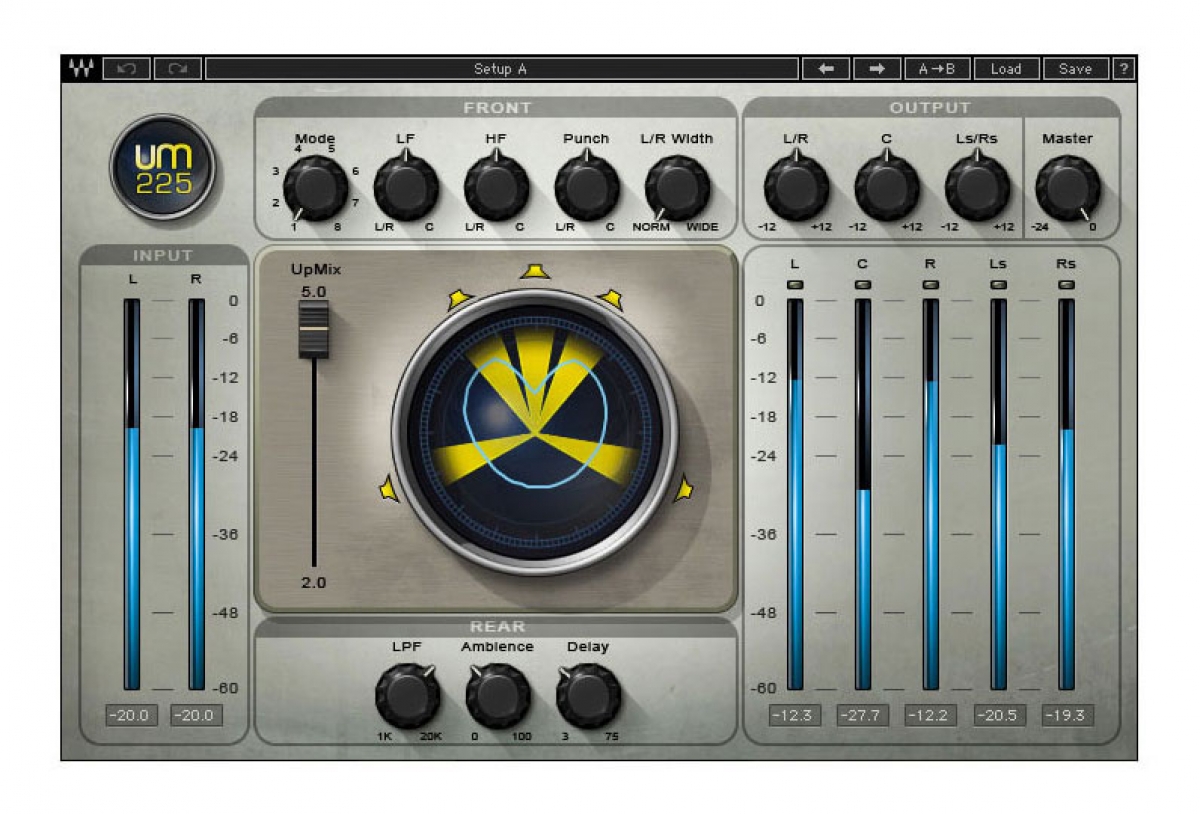Click the Ls output clip indicator
1200x814 pixels.
point(999,285)
